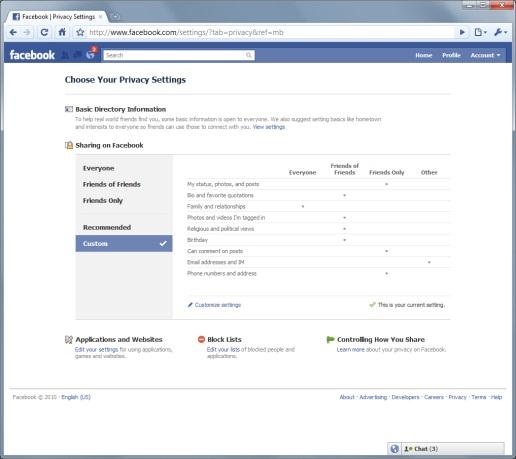Open Learn more about privacy link
This screenshot has height=459, width=516.
(x=350, y=350)
